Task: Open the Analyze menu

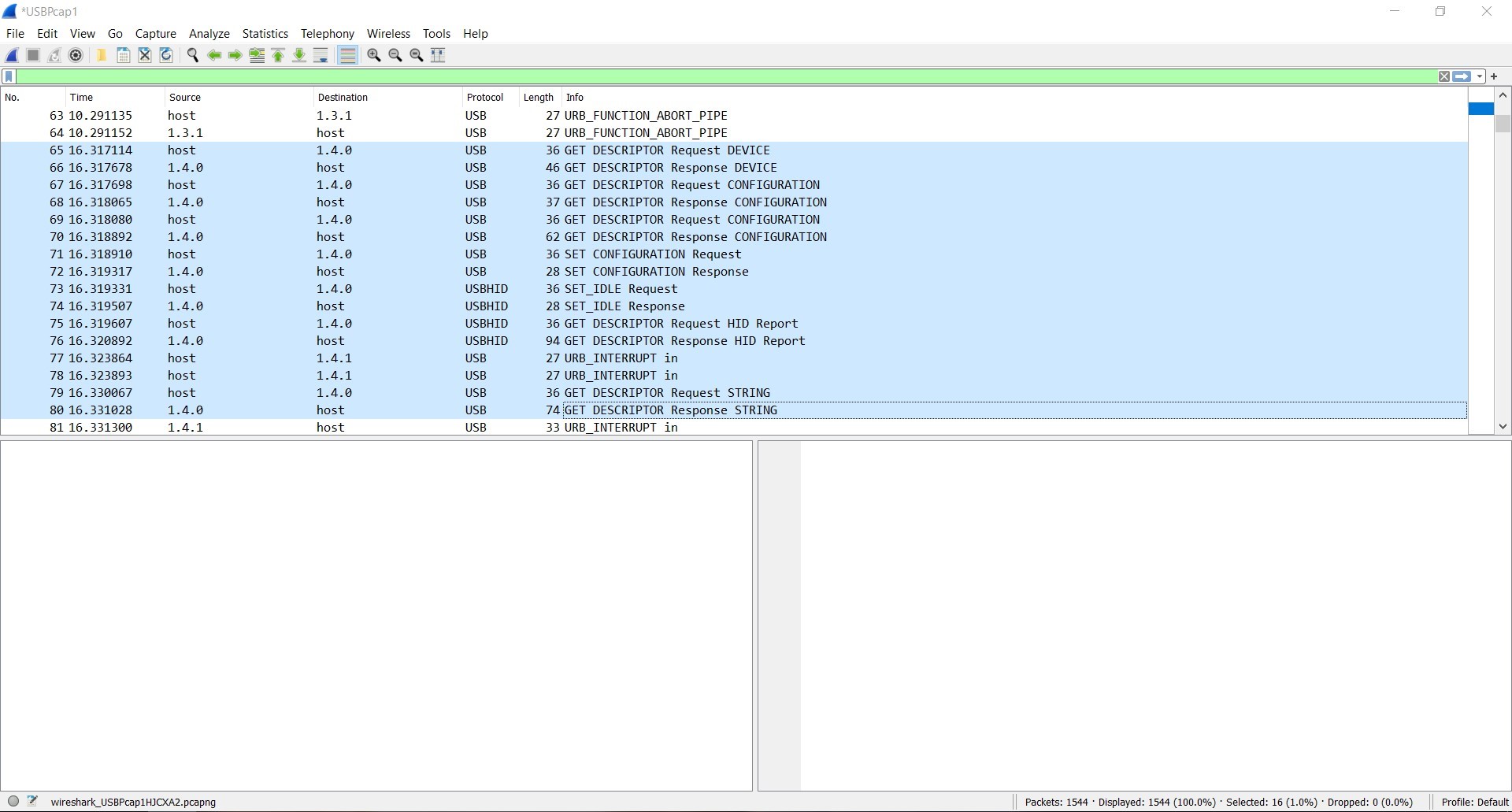Action: point(209,34)
